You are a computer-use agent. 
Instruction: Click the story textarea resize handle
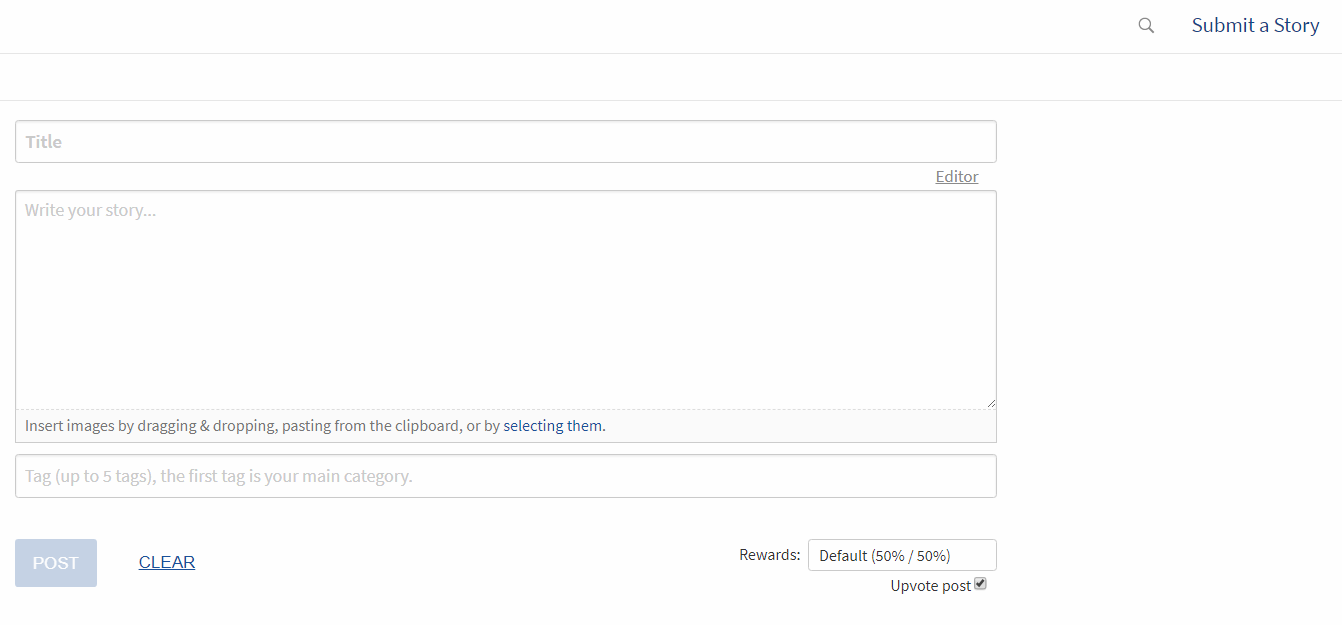(x=991, y=403)
